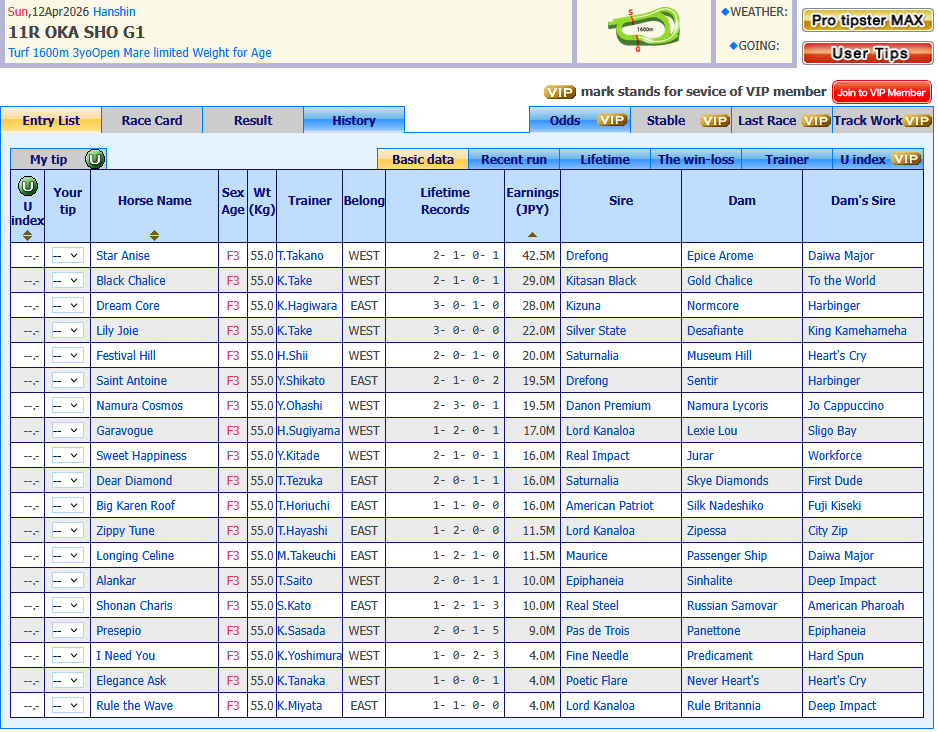Screen dimensions: 938x732
Task: Open dam Epice Arome
Action: point(720,255)
